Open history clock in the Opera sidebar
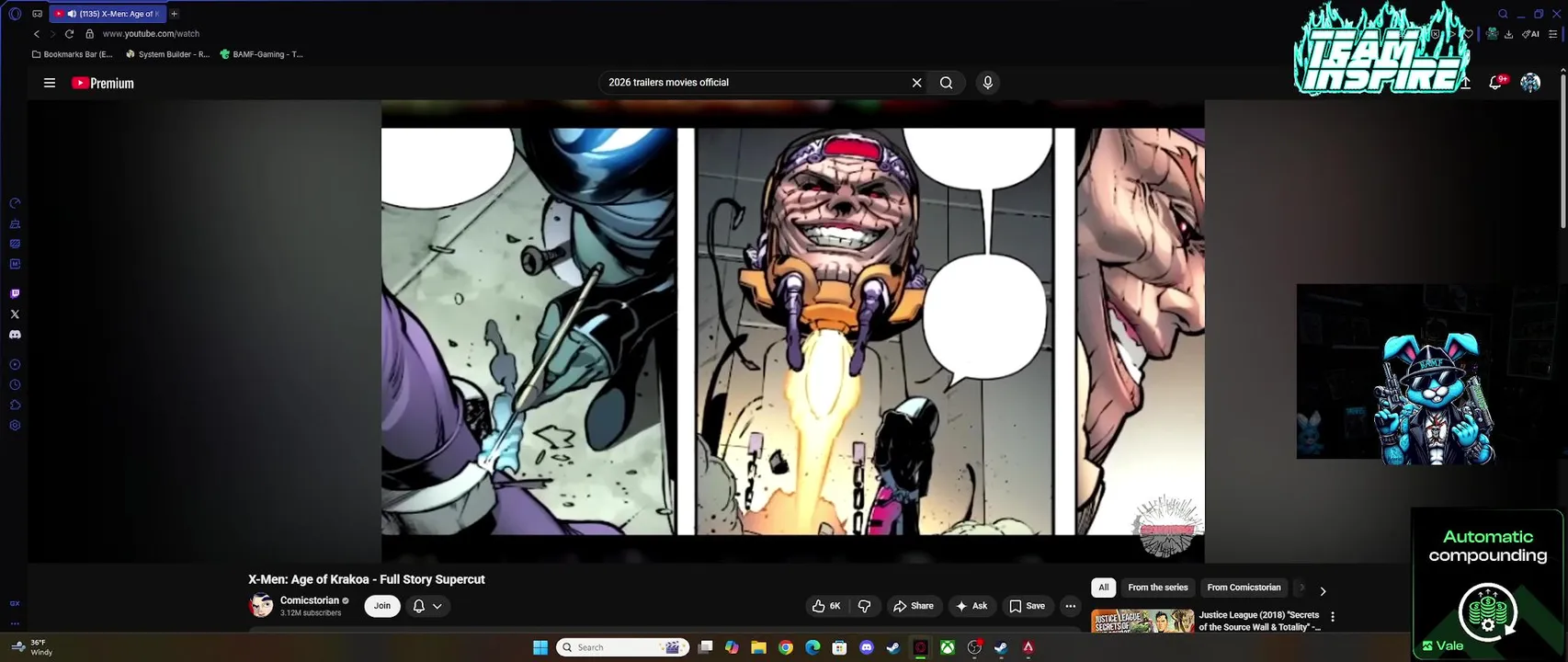 click(x=15, y=385)
